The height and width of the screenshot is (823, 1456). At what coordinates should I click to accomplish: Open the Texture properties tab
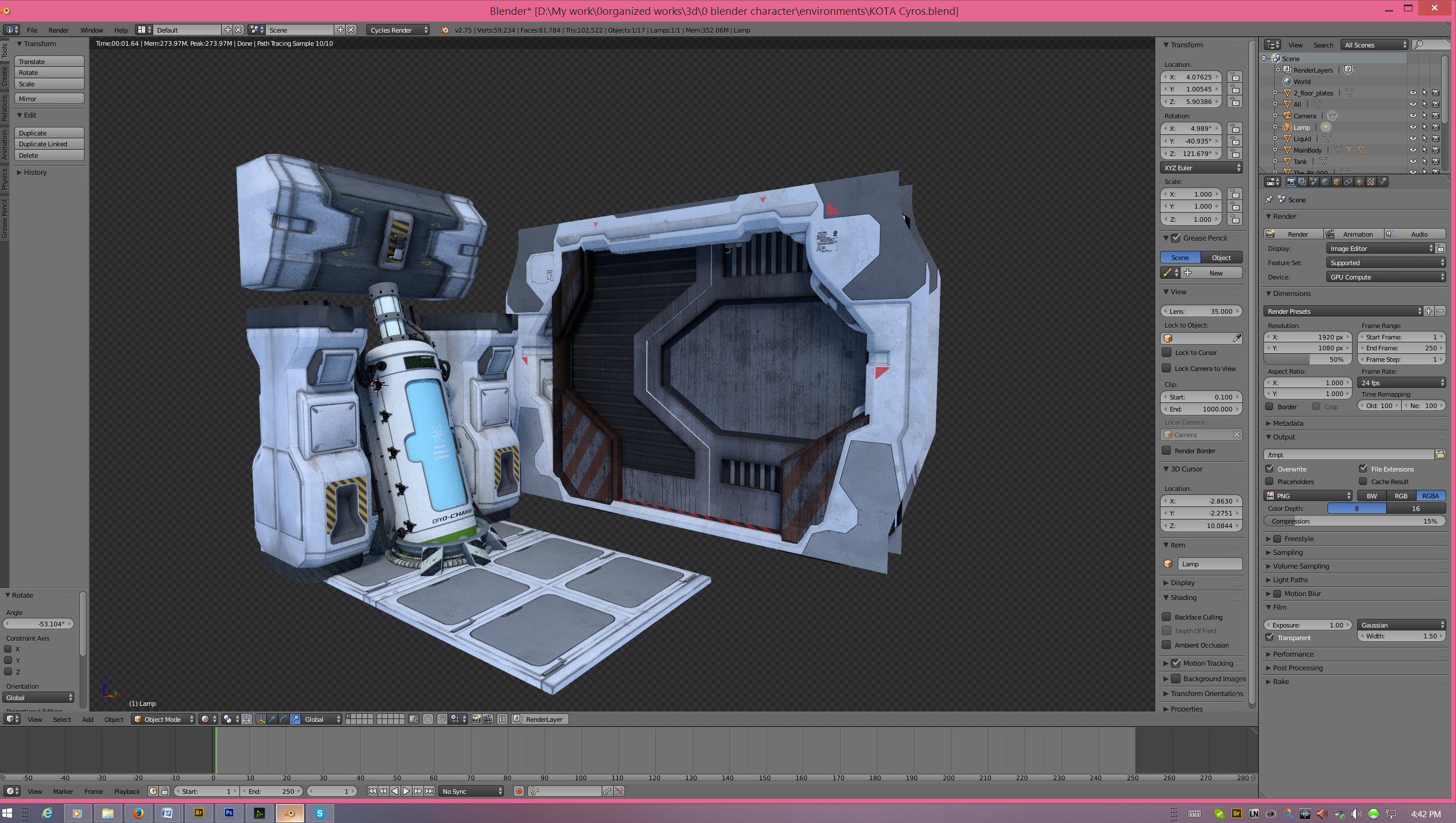(x=1371, y=182)
